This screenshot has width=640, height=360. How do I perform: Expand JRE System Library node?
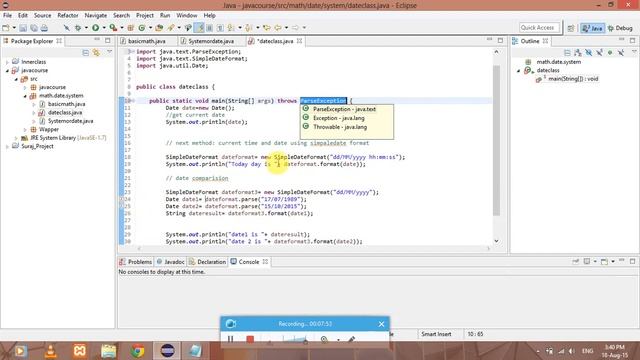point(16,138)
